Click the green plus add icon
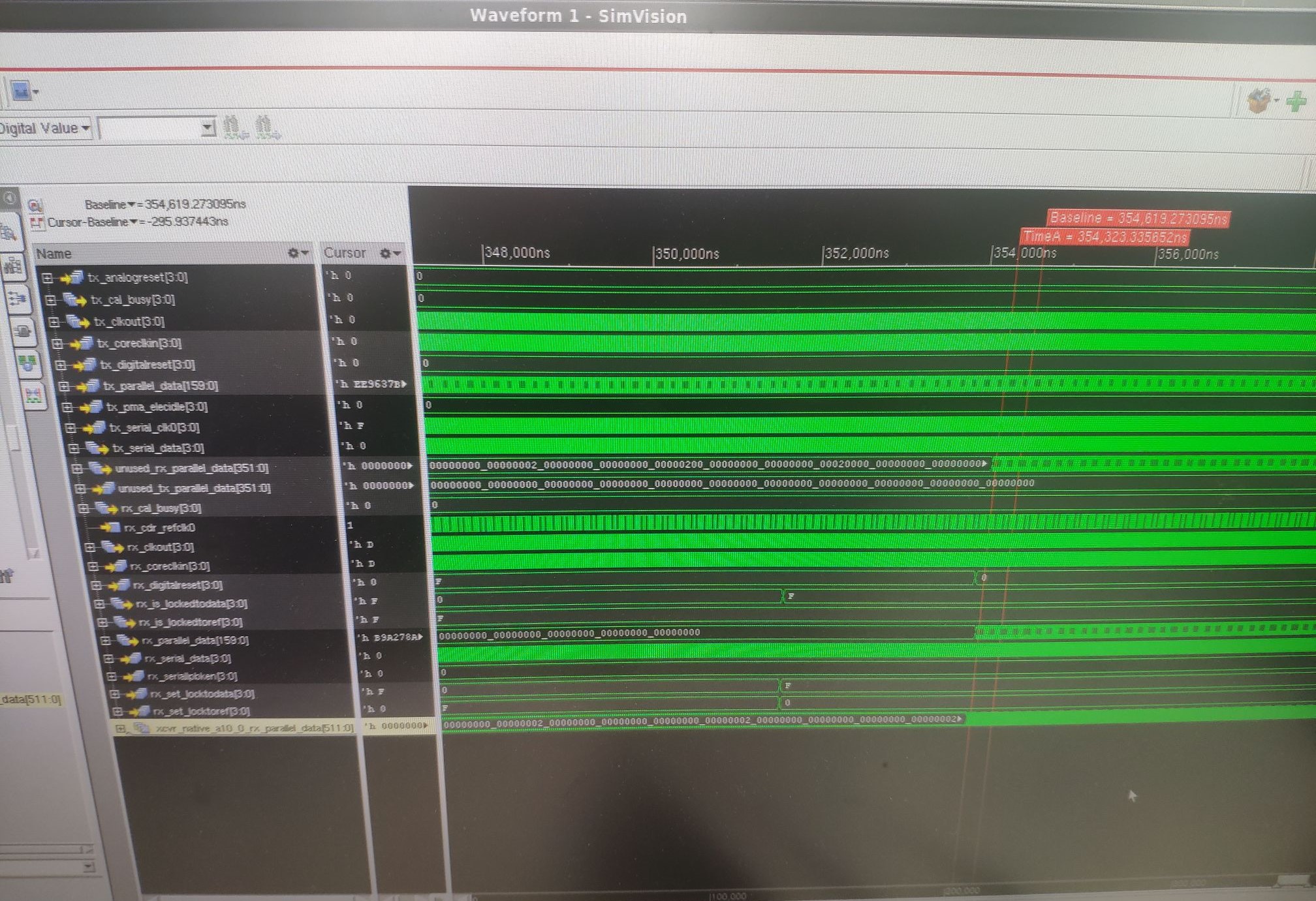This screenshot has height=901, width=1316. (1296, 101)
